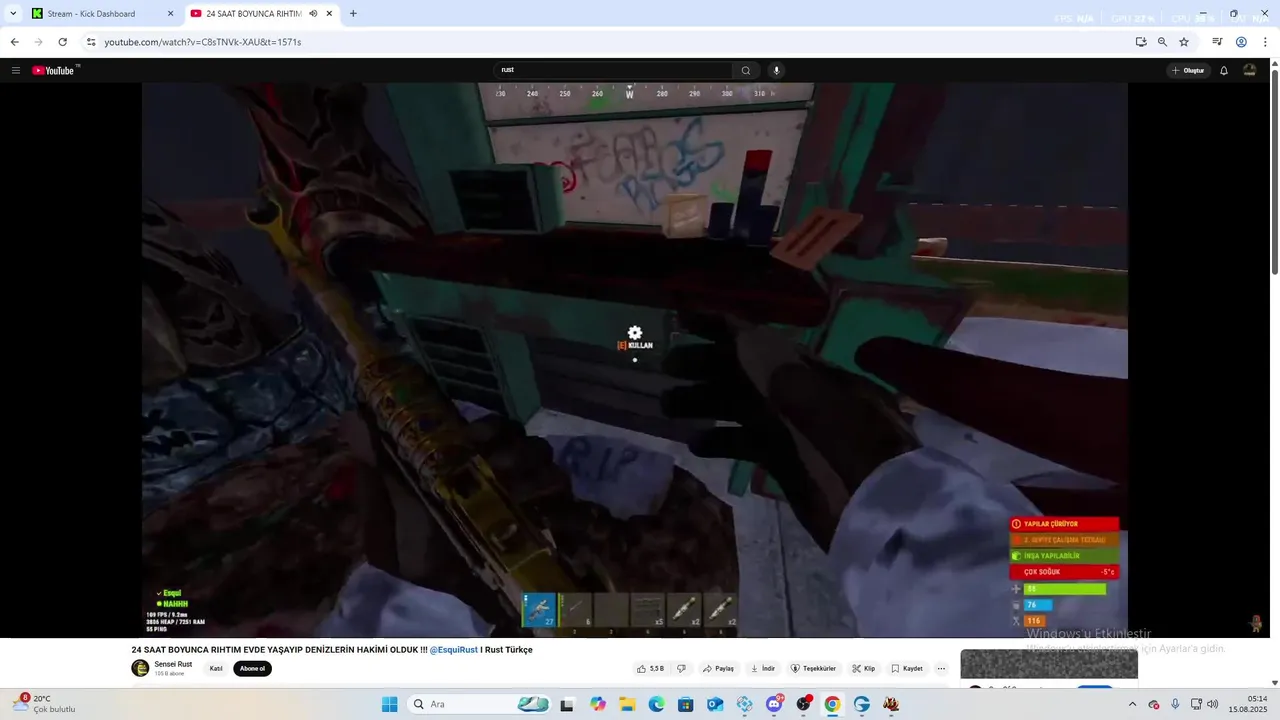Start voice search with microphone icon

776,70
